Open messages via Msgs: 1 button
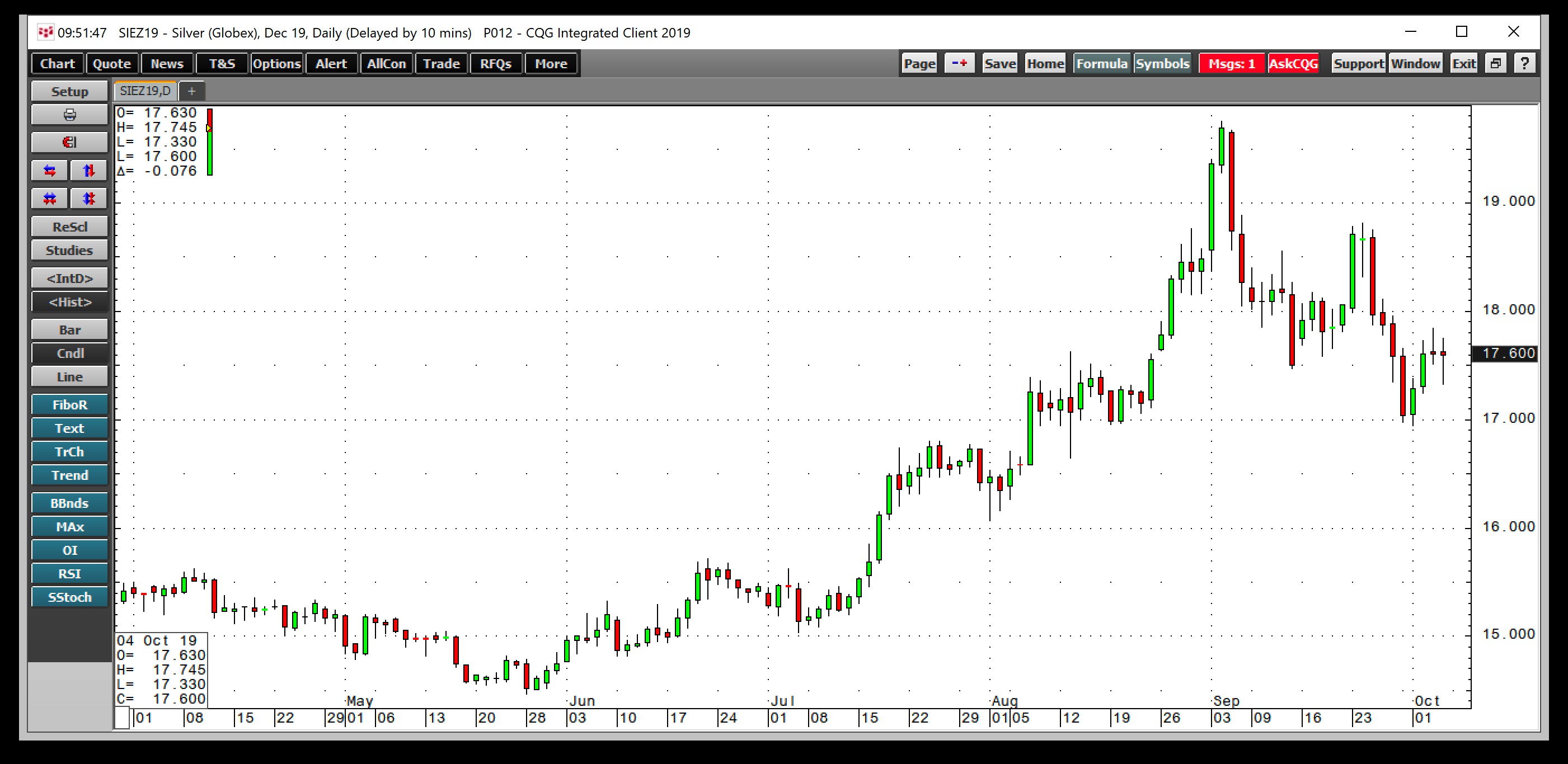1568x764 pixels. [x=1231, y=63]
